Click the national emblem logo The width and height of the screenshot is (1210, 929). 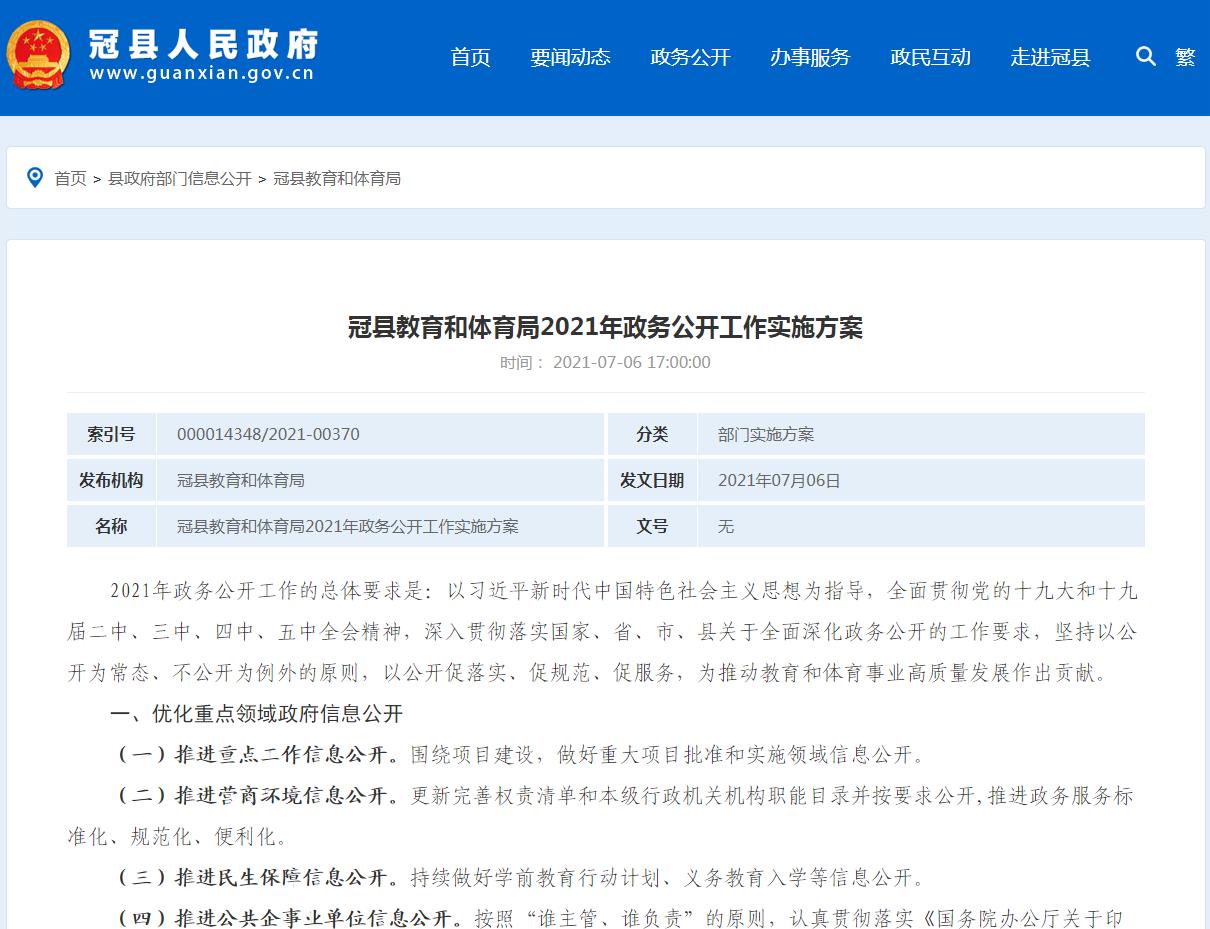(38, 56)
